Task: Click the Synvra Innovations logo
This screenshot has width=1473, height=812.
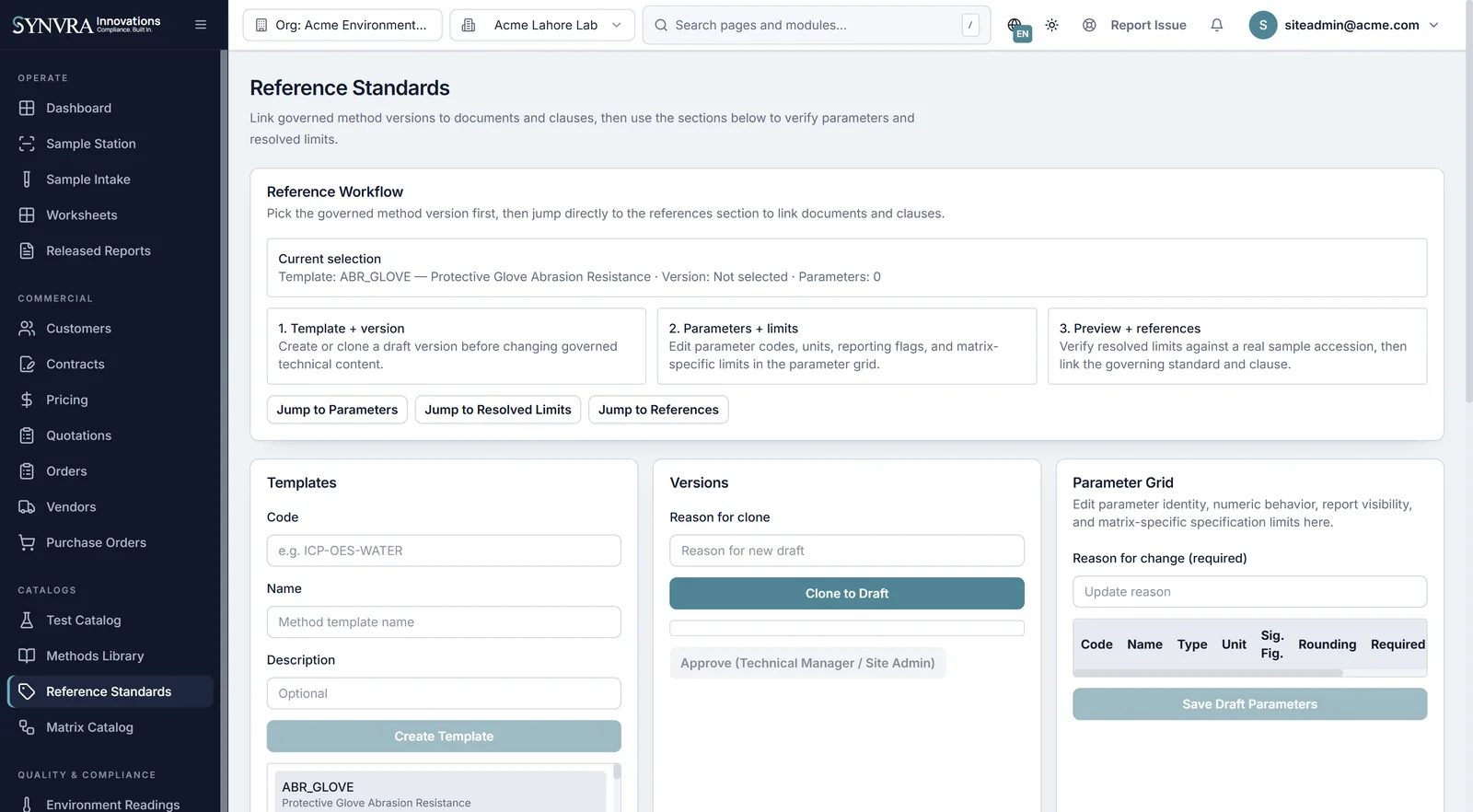Action: pos(87,24)
